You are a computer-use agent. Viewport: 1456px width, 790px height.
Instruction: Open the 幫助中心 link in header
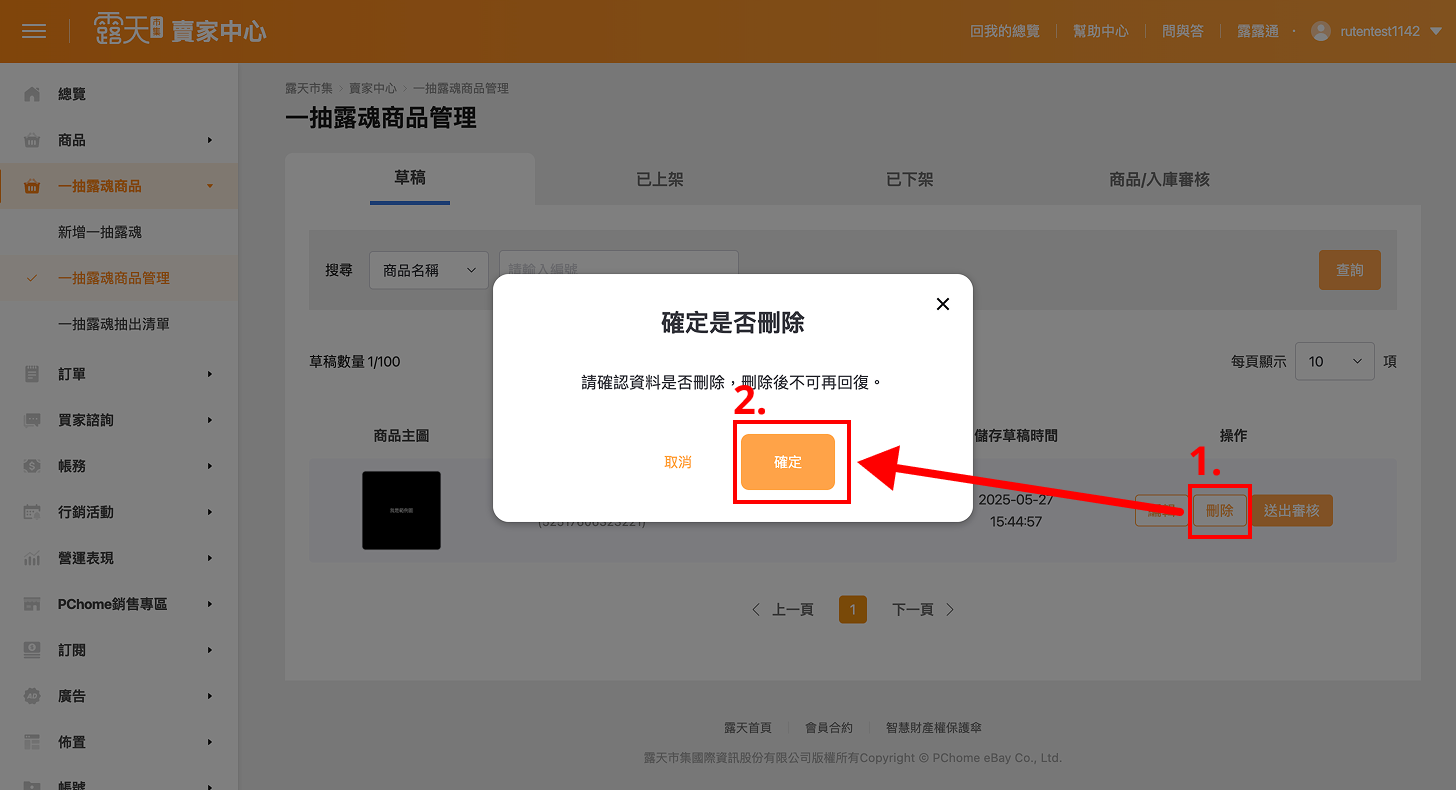click(x=1100, y=31)
